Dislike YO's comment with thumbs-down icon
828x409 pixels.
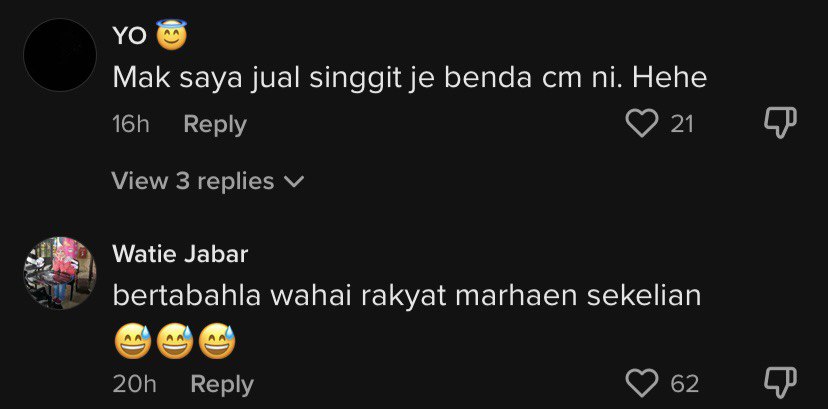pyautogui.click(x=780, y=125)
